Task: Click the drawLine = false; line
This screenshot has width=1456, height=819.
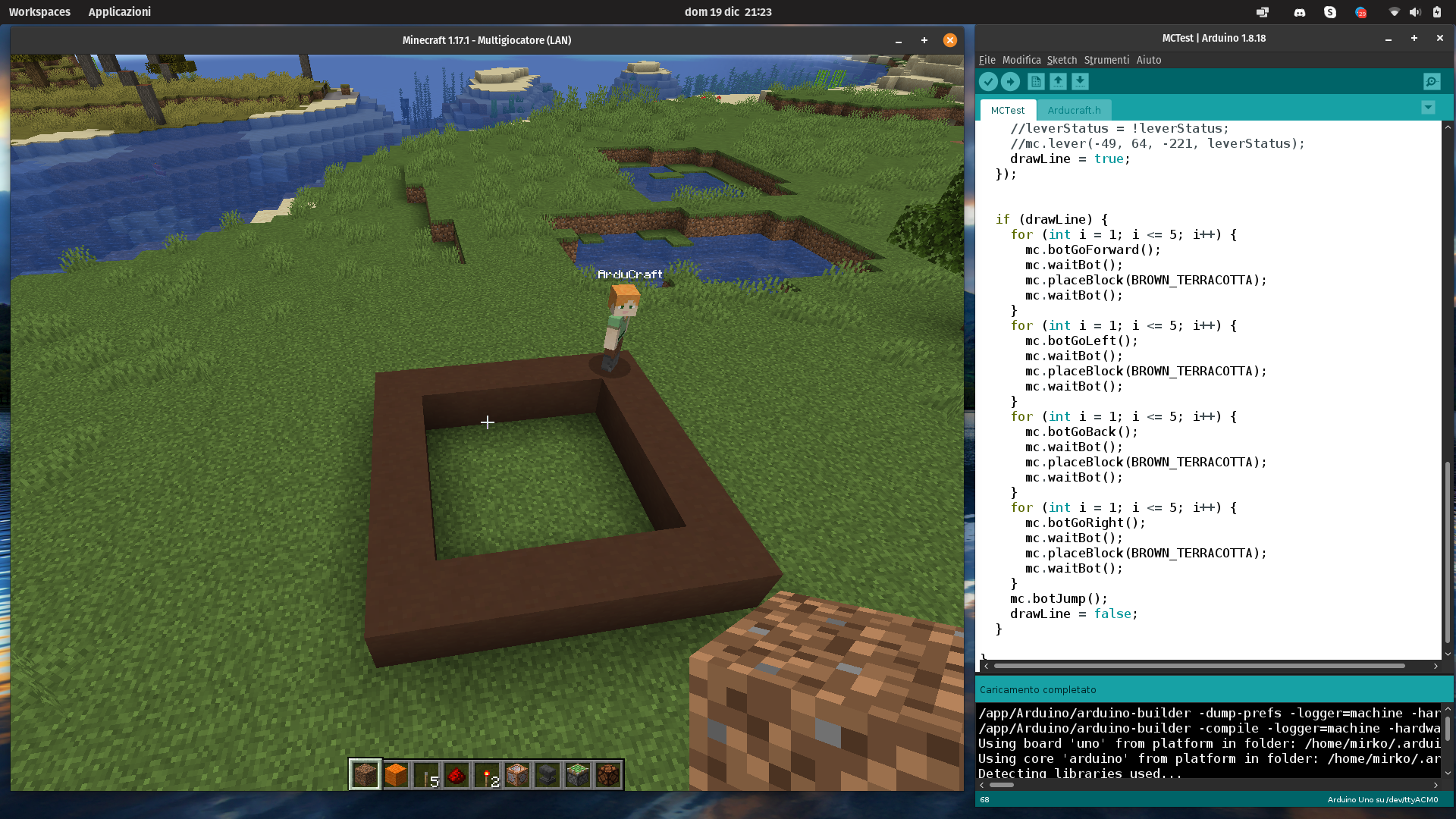Action: [x=1074, y=613]
